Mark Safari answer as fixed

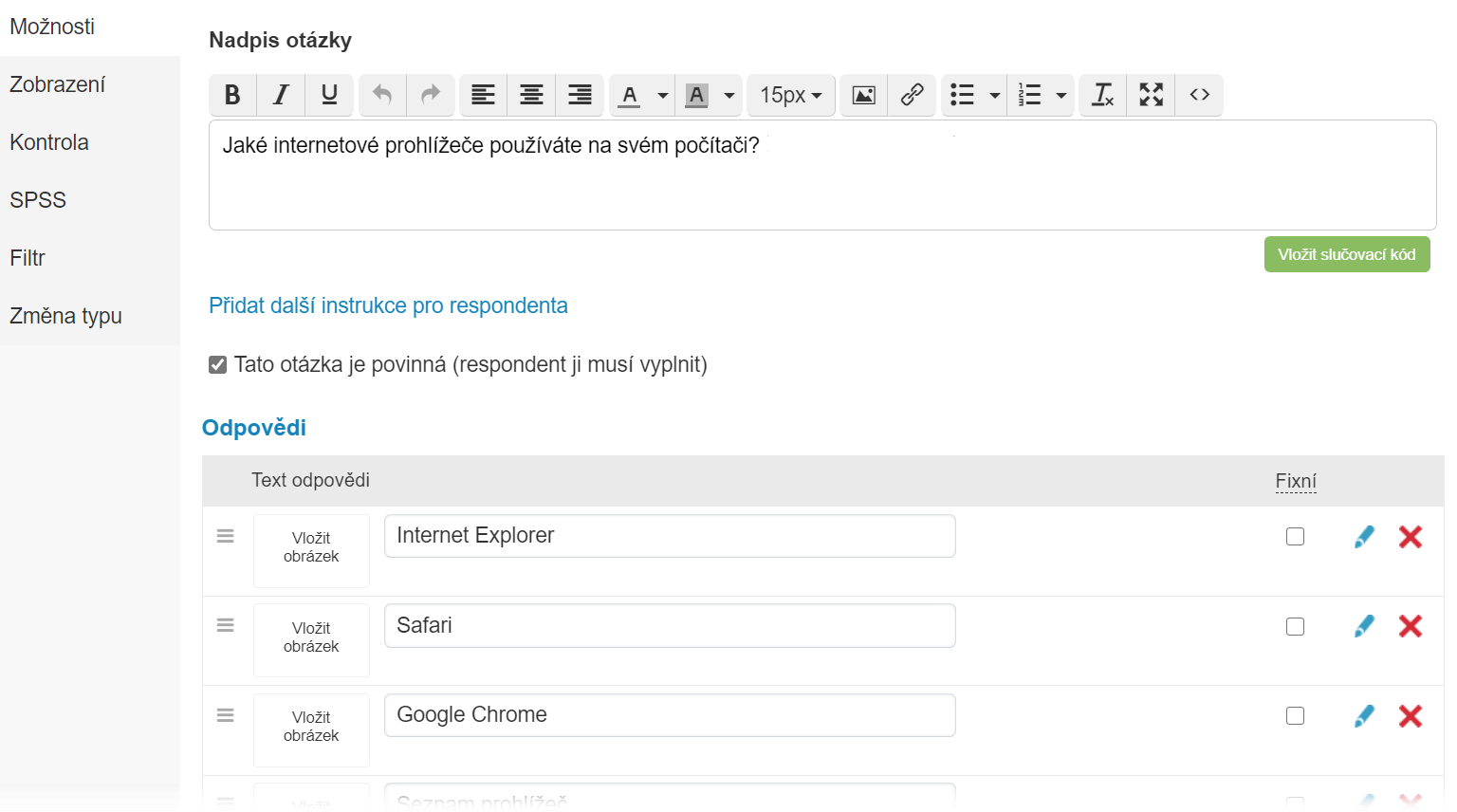(x=1296, y=627)
